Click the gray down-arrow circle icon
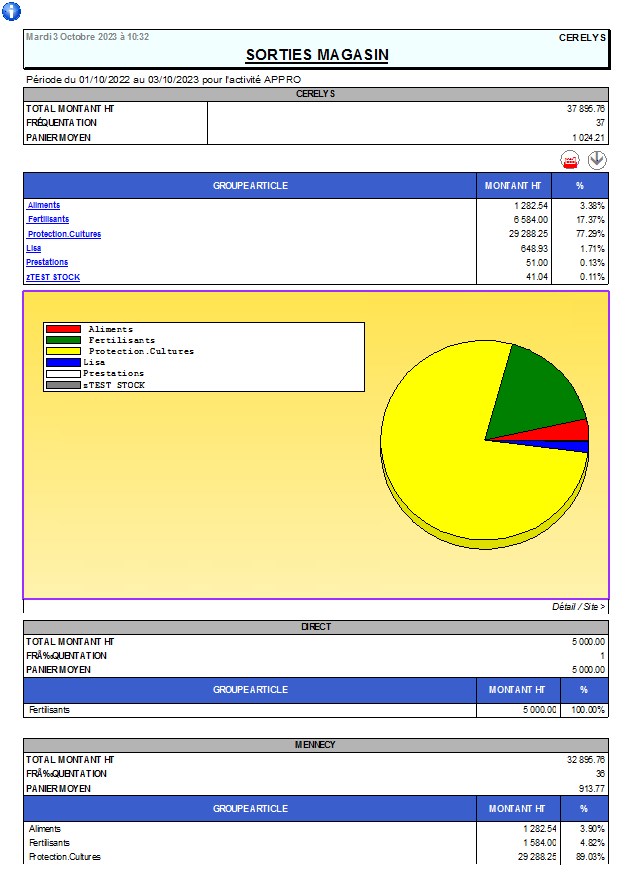 (x=597, y=160)
